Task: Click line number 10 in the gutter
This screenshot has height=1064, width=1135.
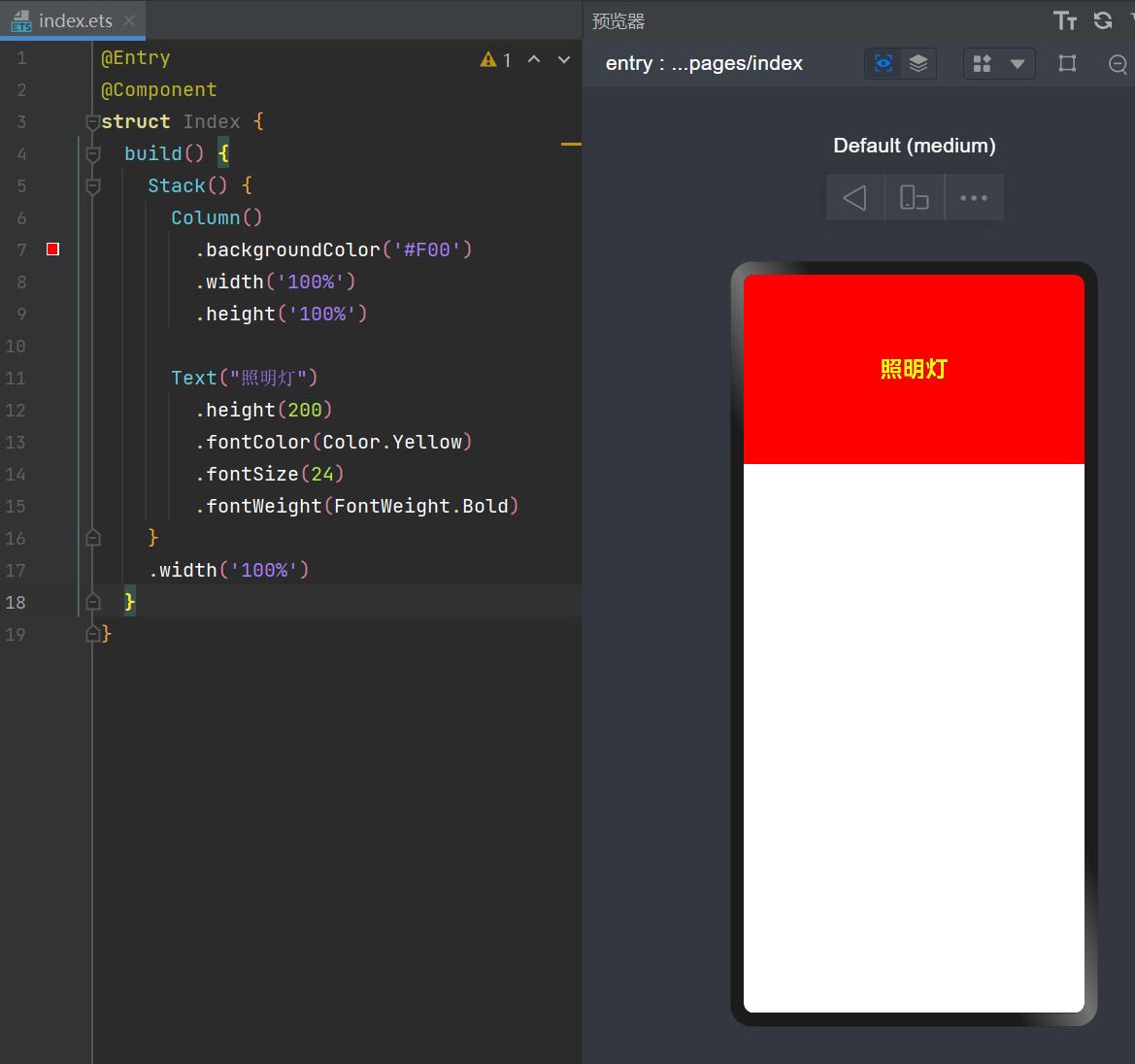Action: 16,346
